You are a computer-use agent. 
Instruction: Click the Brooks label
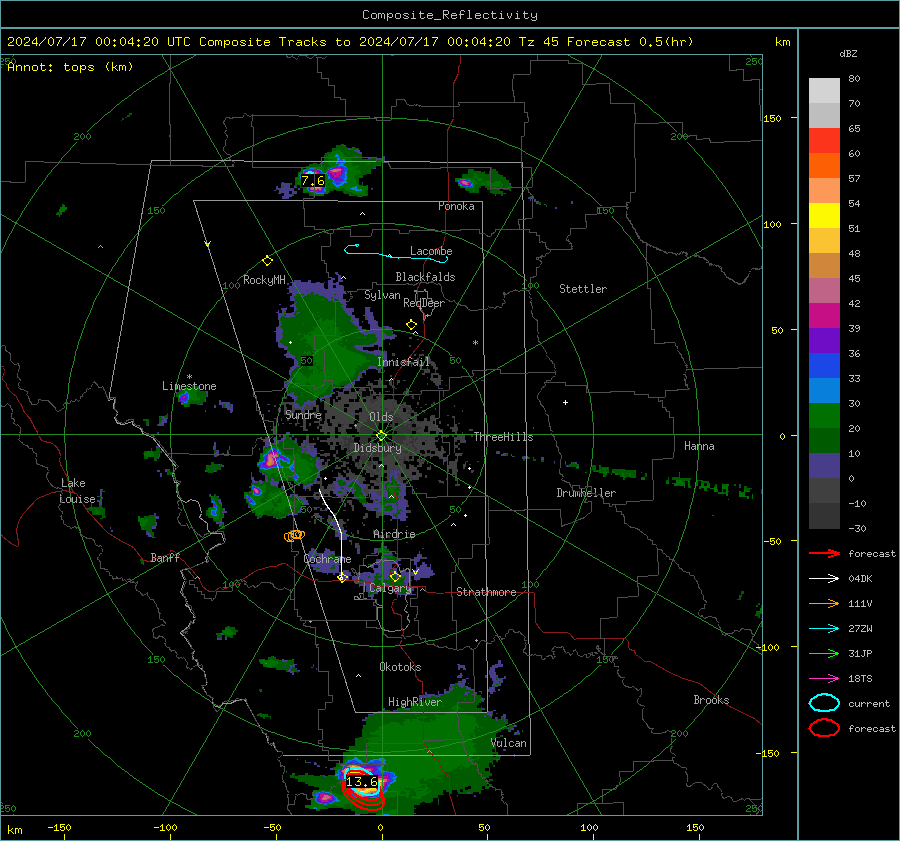[x=711, y=700]
